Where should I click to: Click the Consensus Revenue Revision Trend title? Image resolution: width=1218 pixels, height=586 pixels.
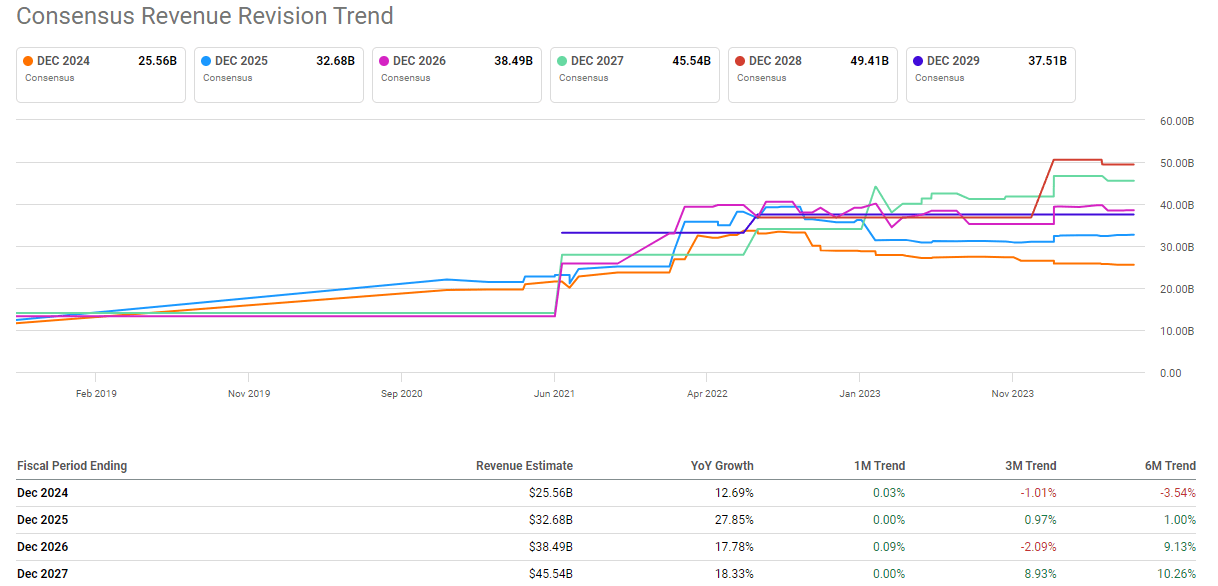tap(205, 16)
